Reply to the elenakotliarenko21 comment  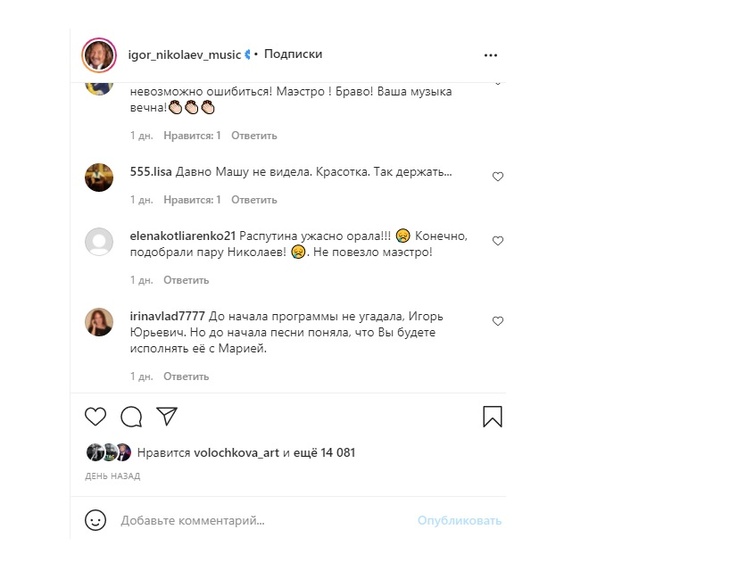186,280
